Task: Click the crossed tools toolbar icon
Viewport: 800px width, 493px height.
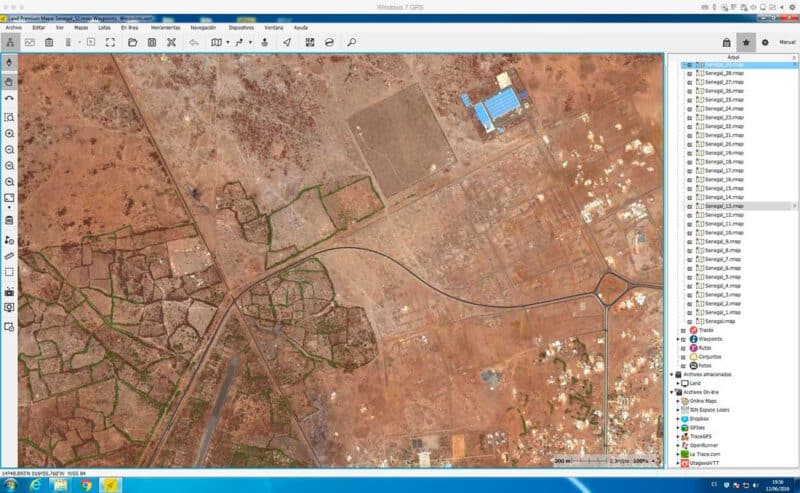Action: (171, 42)
